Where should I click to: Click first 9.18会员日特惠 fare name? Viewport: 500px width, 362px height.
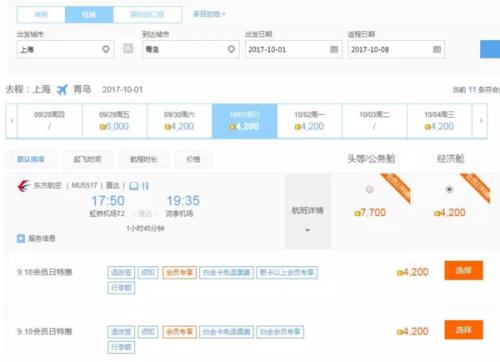coord(45,272)
